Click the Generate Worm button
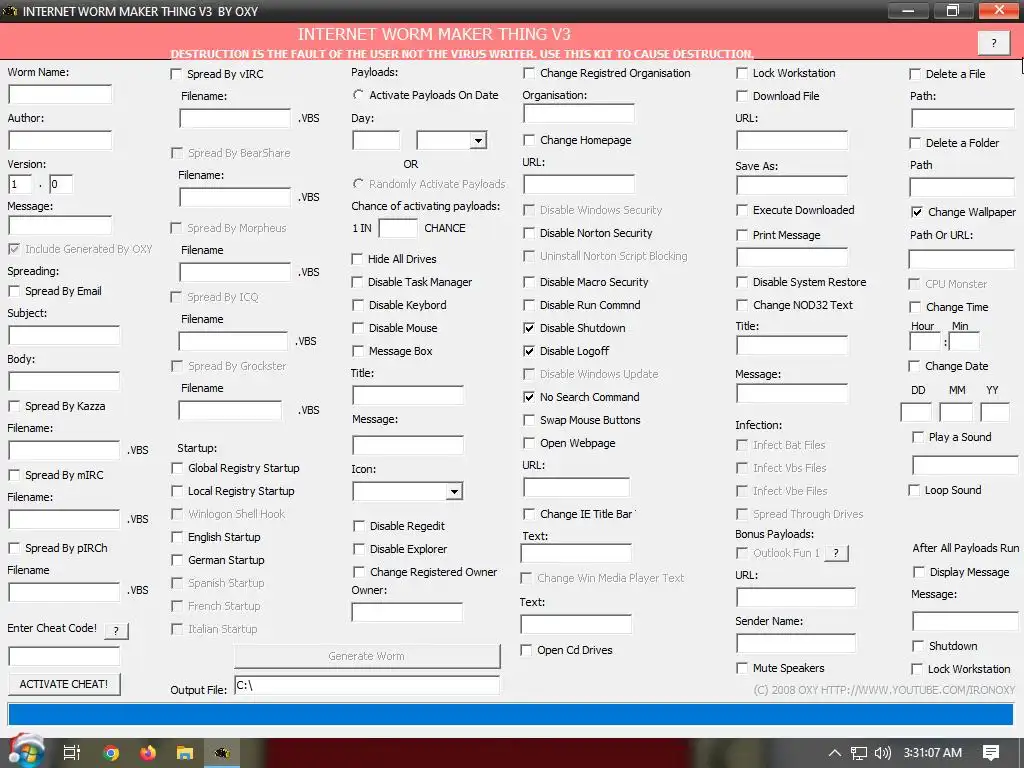The image size is (1024, 768). click(x=367, y=656)
